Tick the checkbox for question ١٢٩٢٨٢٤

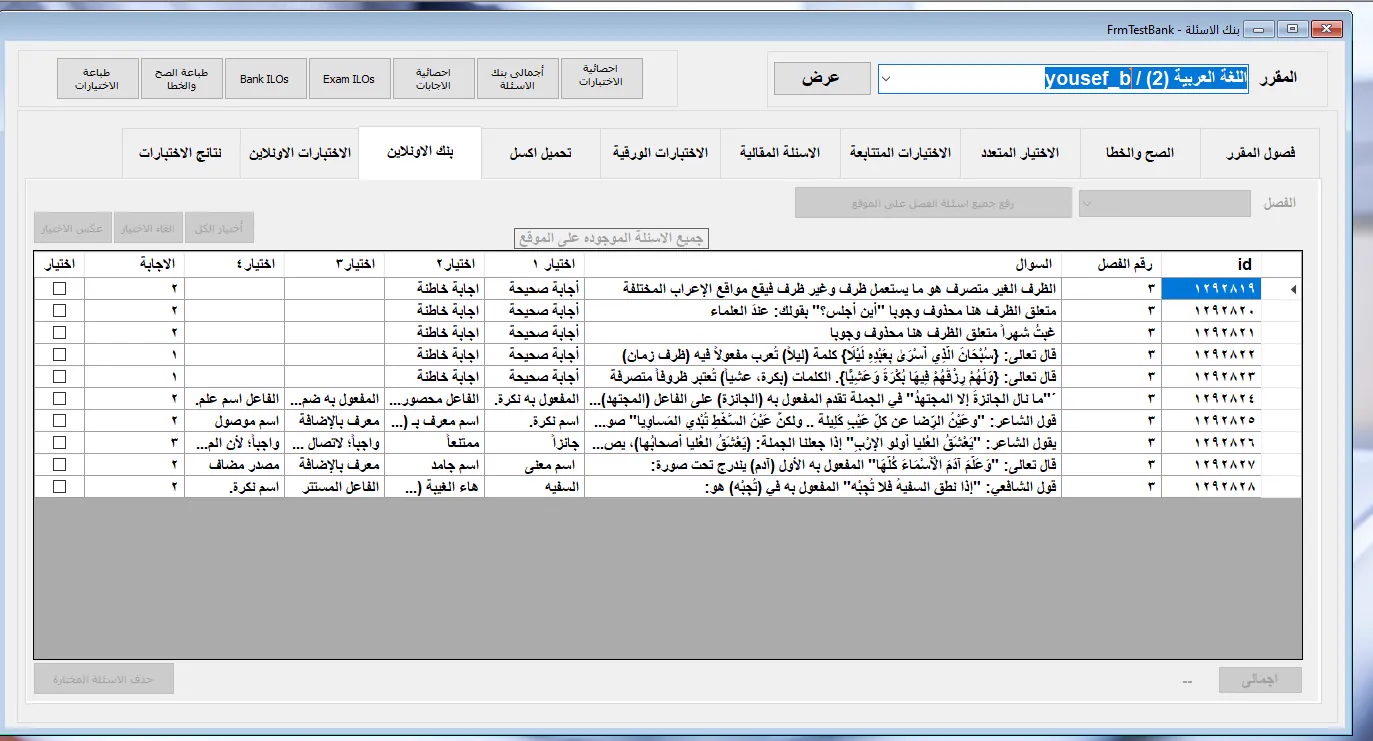[60, 398]
